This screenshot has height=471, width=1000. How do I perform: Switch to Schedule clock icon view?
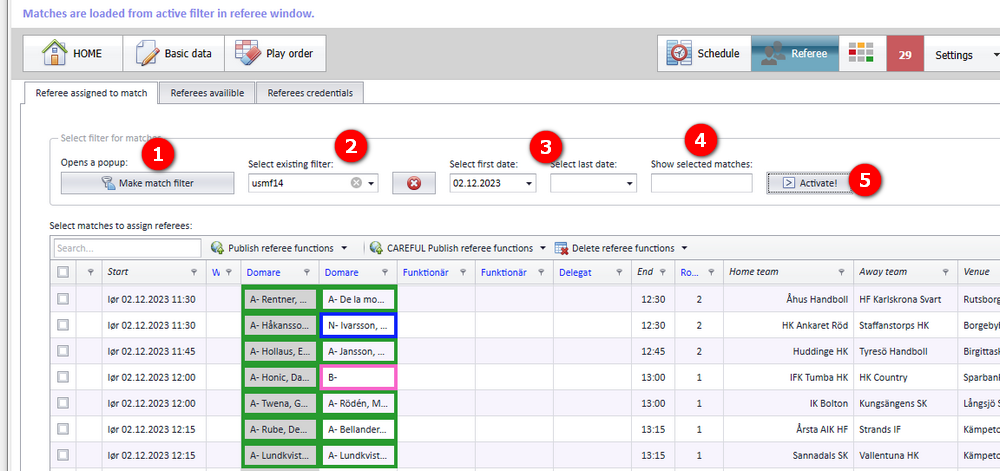(704, 54)
